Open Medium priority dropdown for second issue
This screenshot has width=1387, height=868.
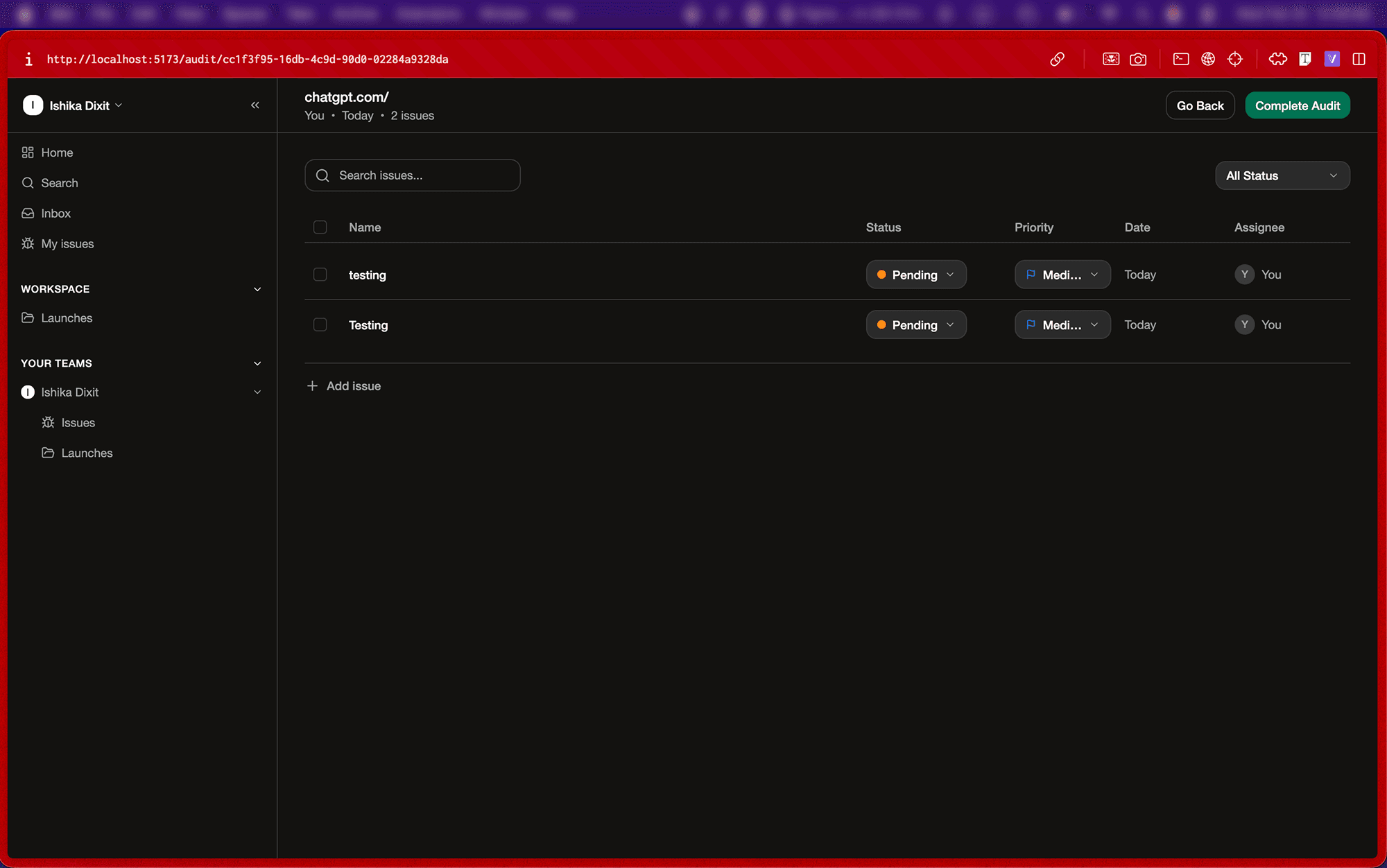tap(1062, 324)
